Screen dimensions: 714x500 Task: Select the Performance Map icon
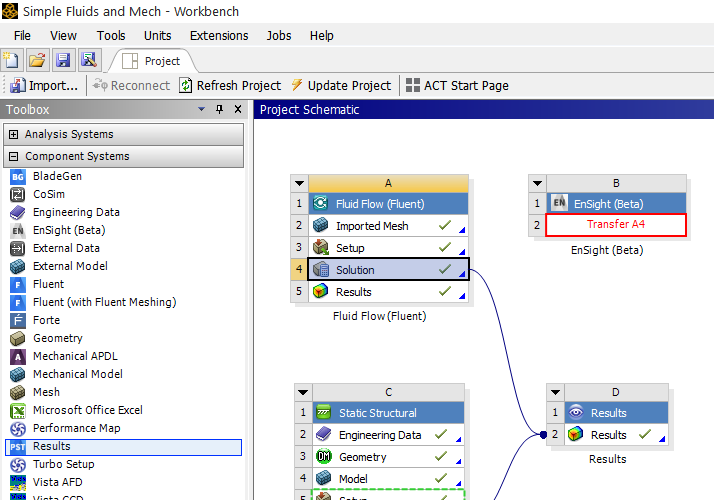(18, 428)
